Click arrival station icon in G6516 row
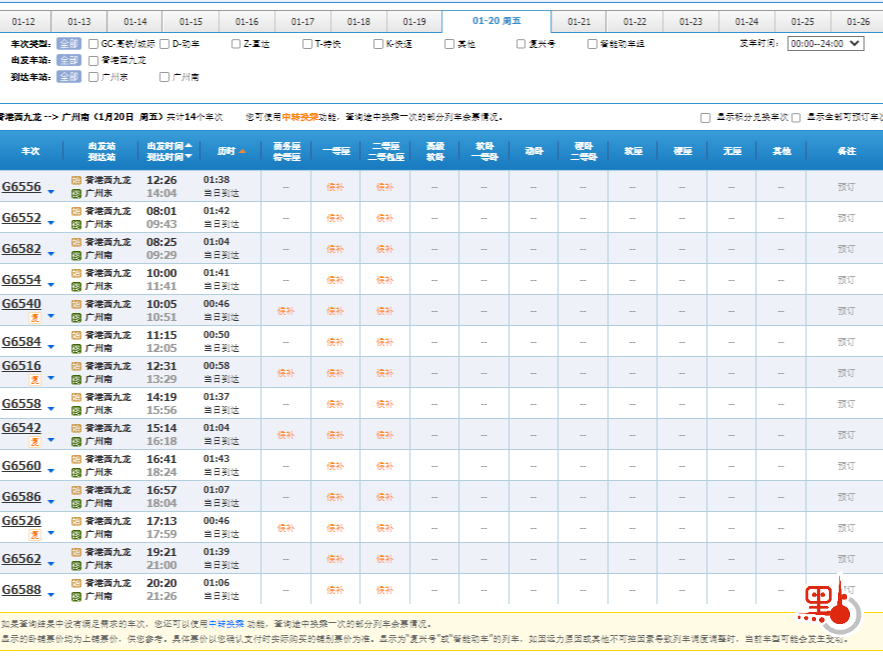This screenshot has height=656, width=883. (x=76, y=380)
